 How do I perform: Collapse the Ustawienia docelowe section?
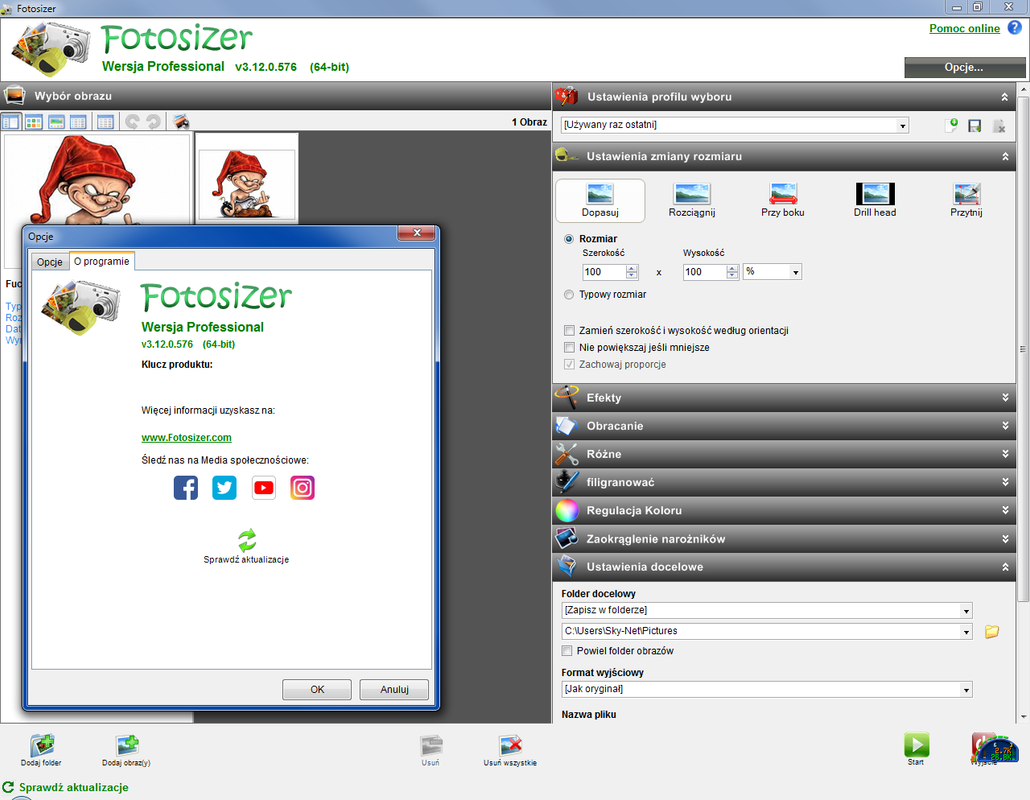point(784,567)
